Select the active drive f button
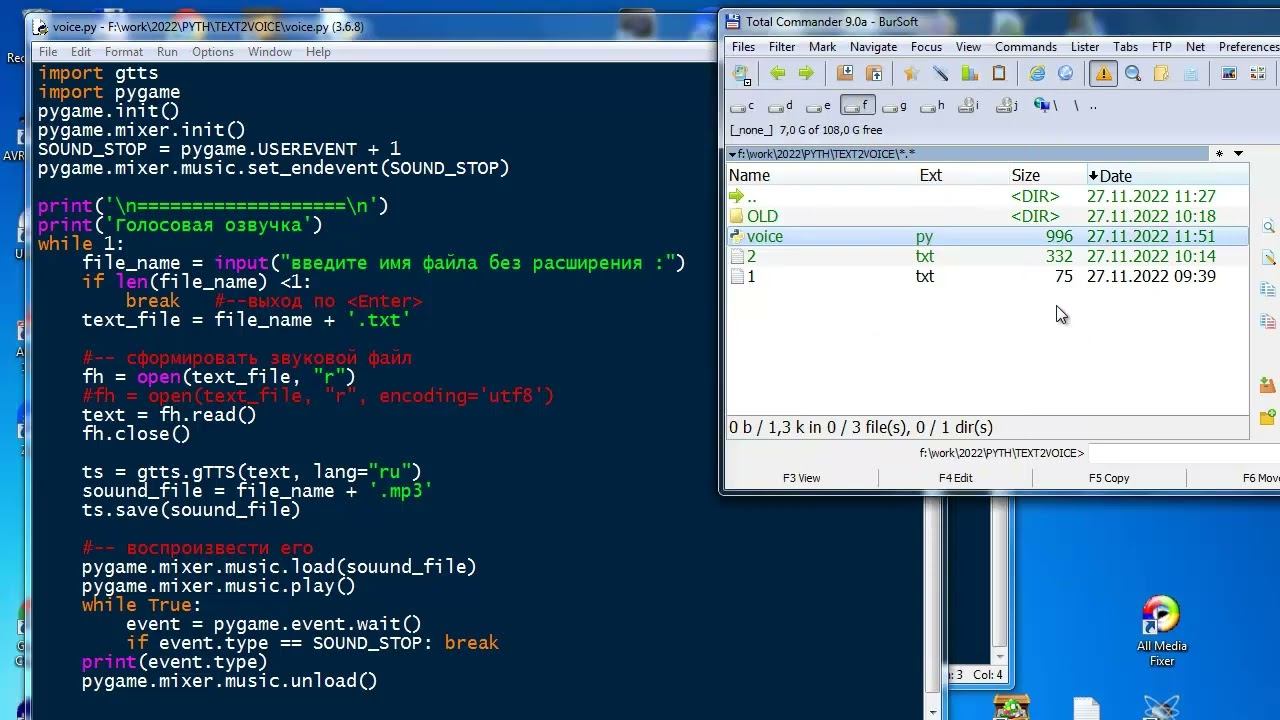This screenshot has width=1280, height=720. (857, 105)
